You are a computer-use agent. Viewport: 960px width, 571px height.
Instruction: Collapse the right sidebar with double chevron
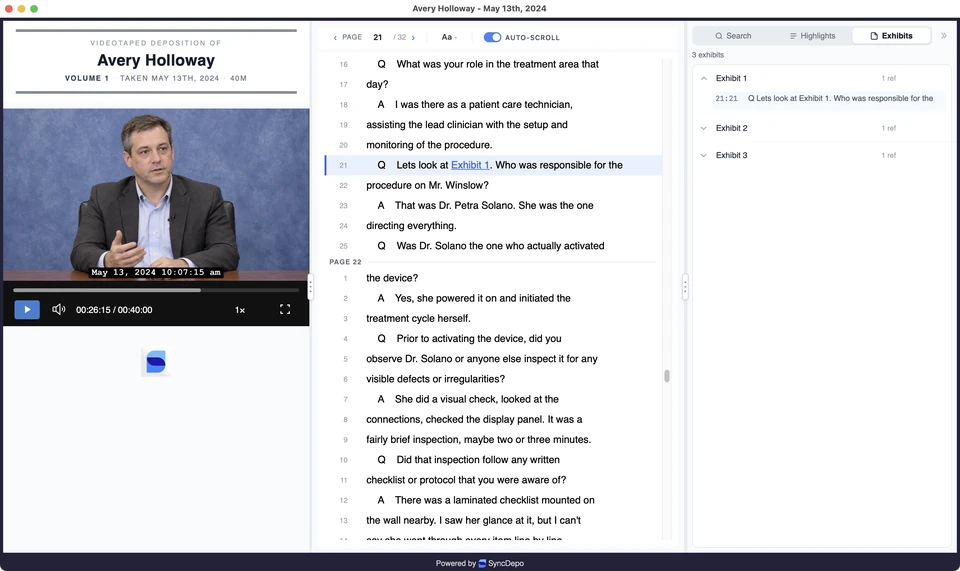943,35
